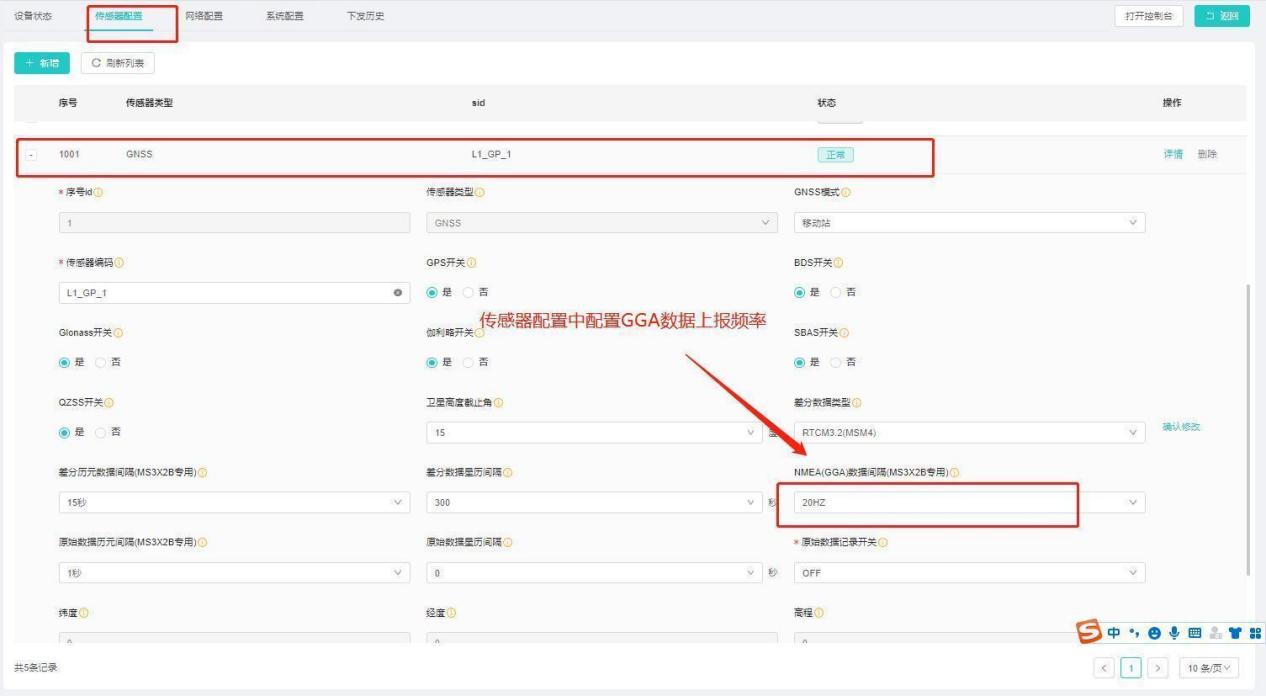Click the next page arrow in pagination
The image size is (1266, 696).
[x=1158, y=668]
